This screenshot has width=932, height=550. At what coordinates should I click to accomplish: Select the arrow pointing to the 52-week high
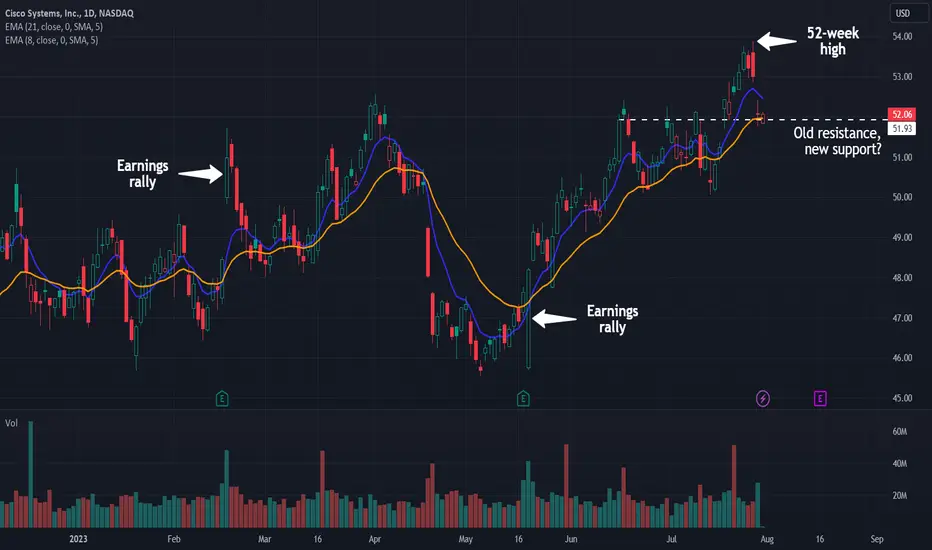[776, 41]
